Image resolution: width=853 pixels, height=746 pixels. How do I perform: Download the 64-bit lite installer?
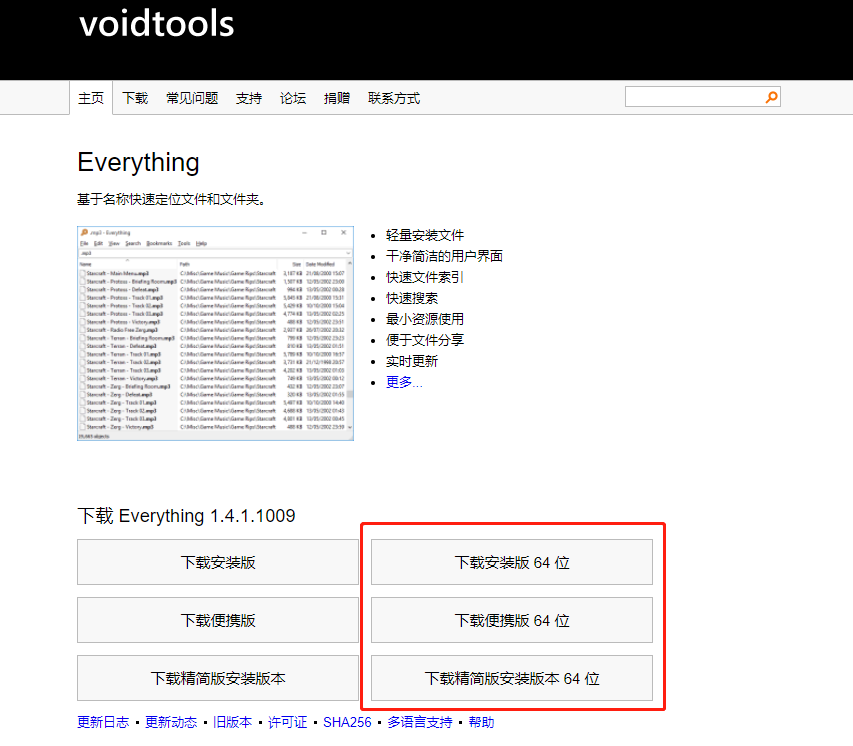tap(511, 678)
